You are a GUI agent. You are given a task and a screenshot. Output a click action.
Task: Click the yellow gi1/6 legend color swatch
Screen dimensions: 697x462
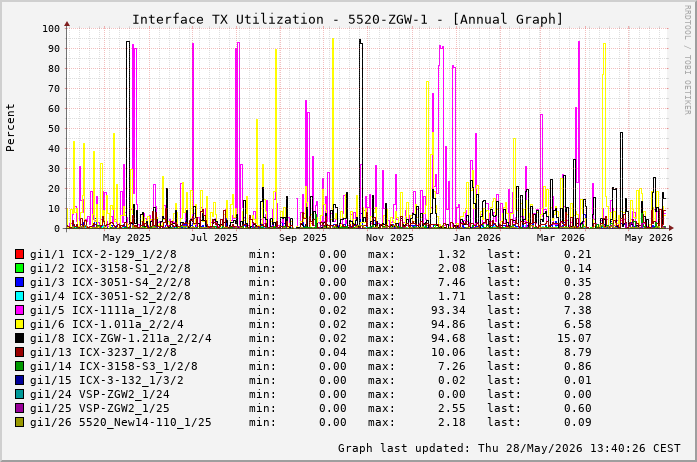click(x=19, y=324)
